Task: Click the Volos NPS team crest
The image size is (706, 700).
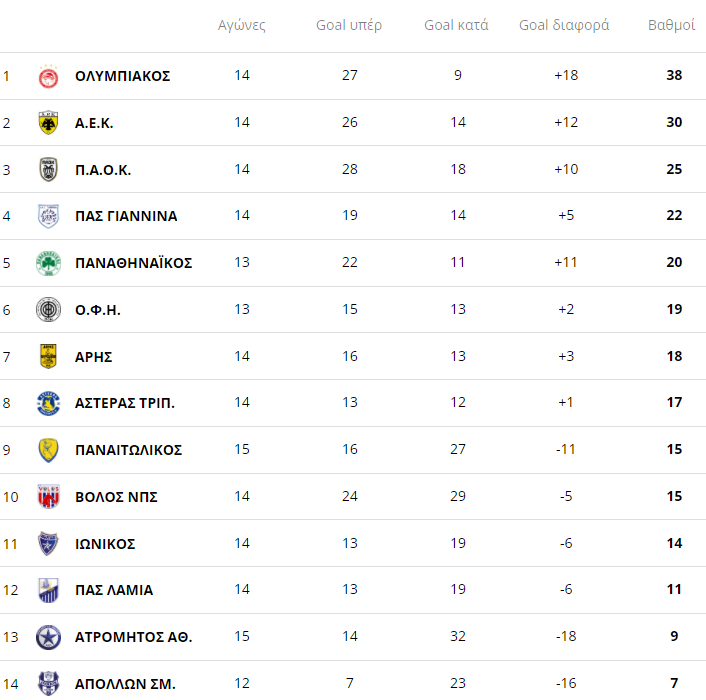Action: (x=48, y=497)
